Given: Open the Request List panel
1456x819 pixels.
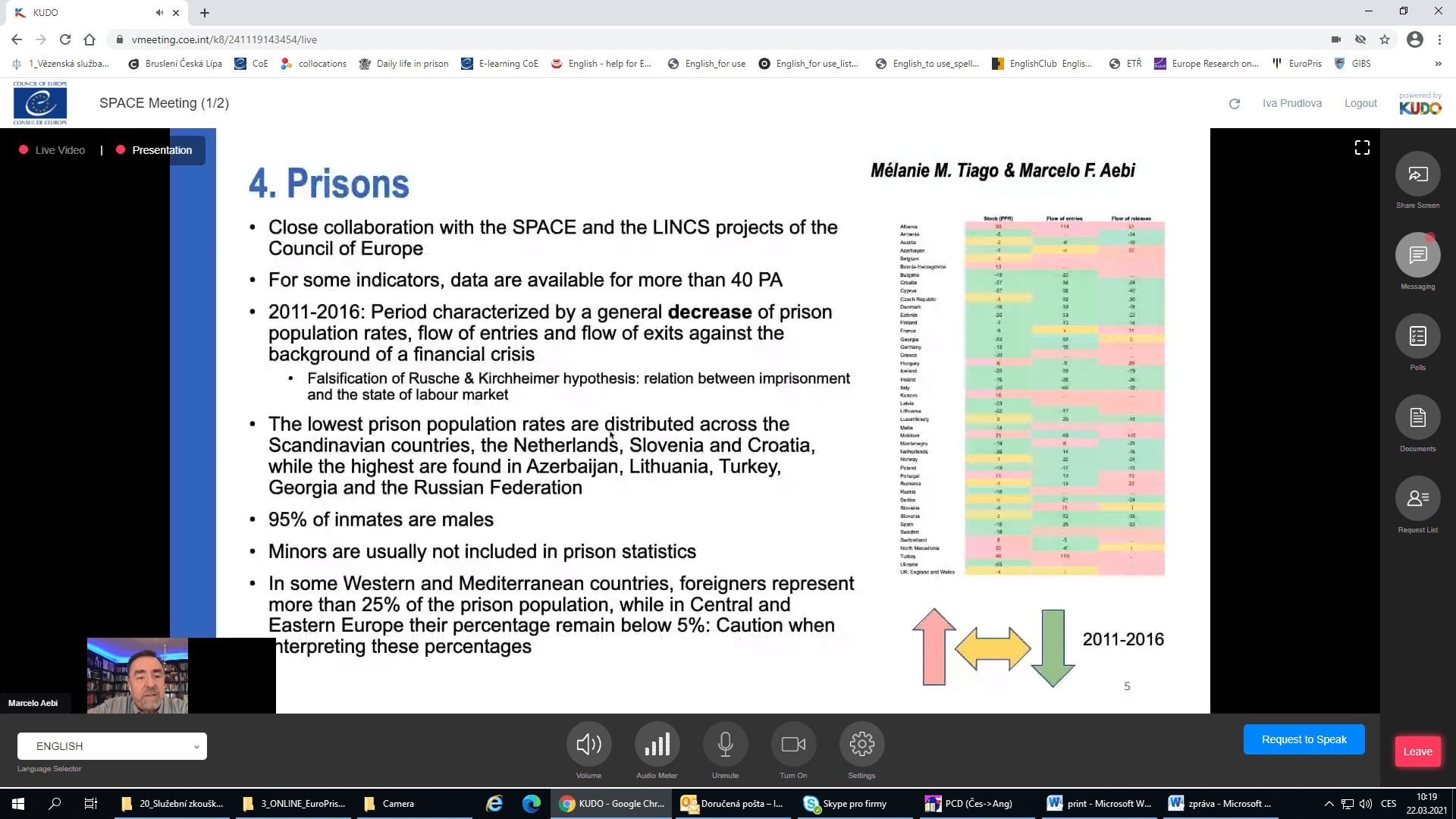Looking at the screenshot, I should click(x=1417, y=499).
